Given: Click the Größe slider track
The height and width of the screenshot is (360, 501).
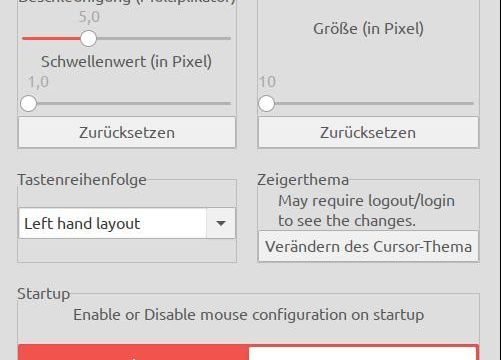Looking at the screenshot, I should pyautogui.click(x=374, y=104).
